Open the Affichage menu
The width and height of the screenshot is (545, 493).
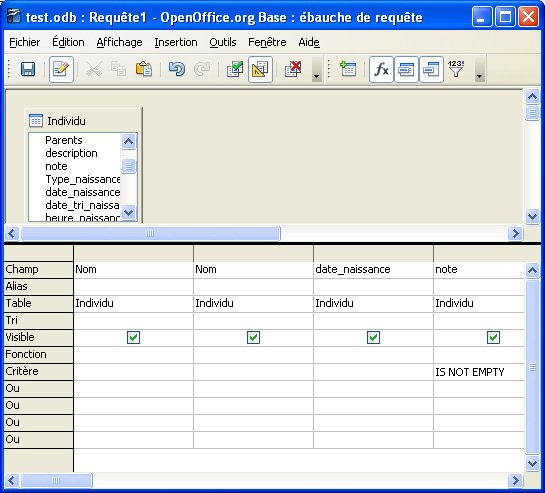click(119, 42)
